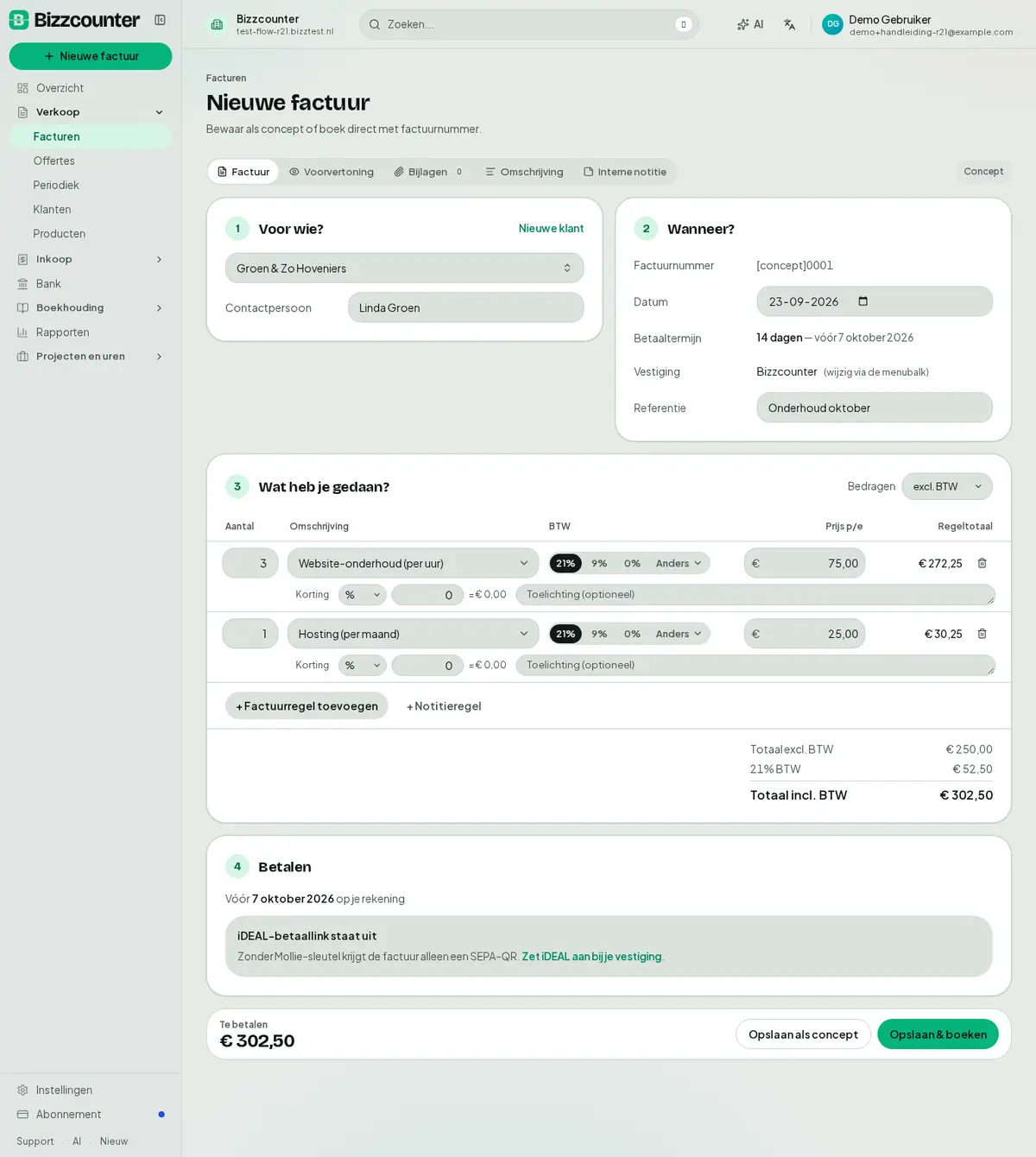Select 0% BTW for Hosting line
This screenshot has width=1036, height=1157.
pyautogui.click(x=632, y=634)
